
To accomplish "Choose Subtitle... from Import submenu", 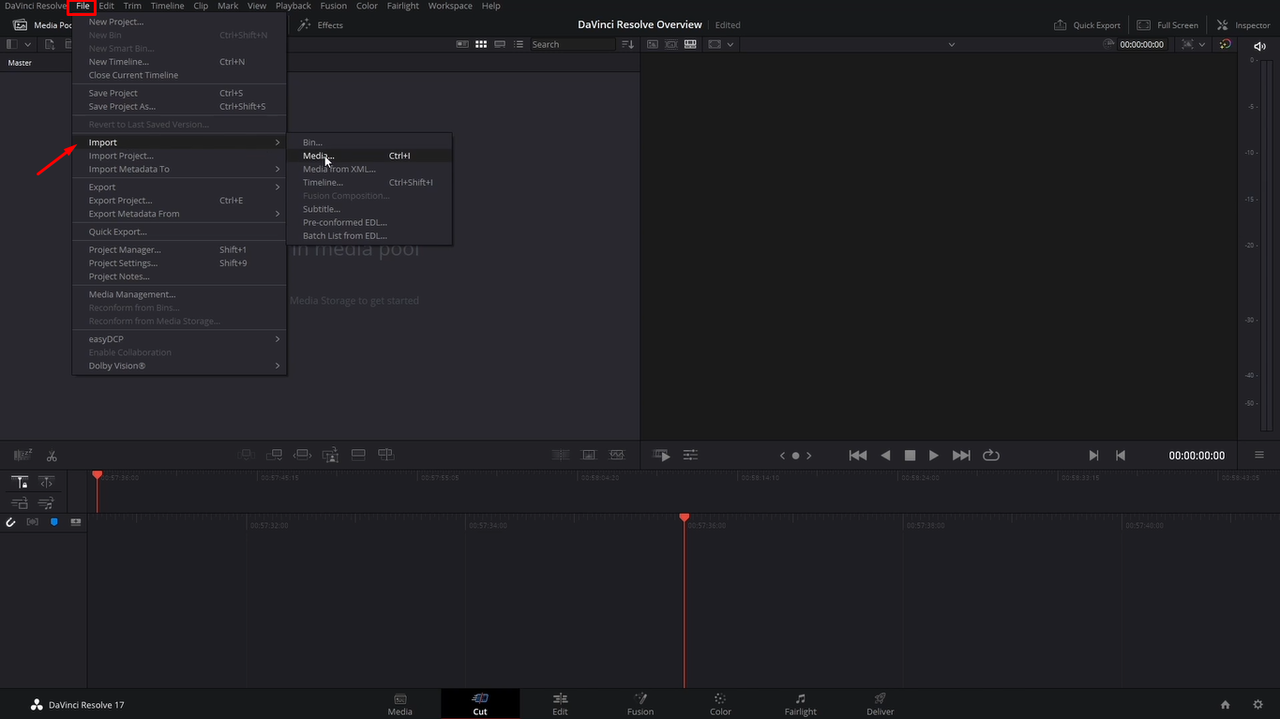I will click(x=369, y=209).
